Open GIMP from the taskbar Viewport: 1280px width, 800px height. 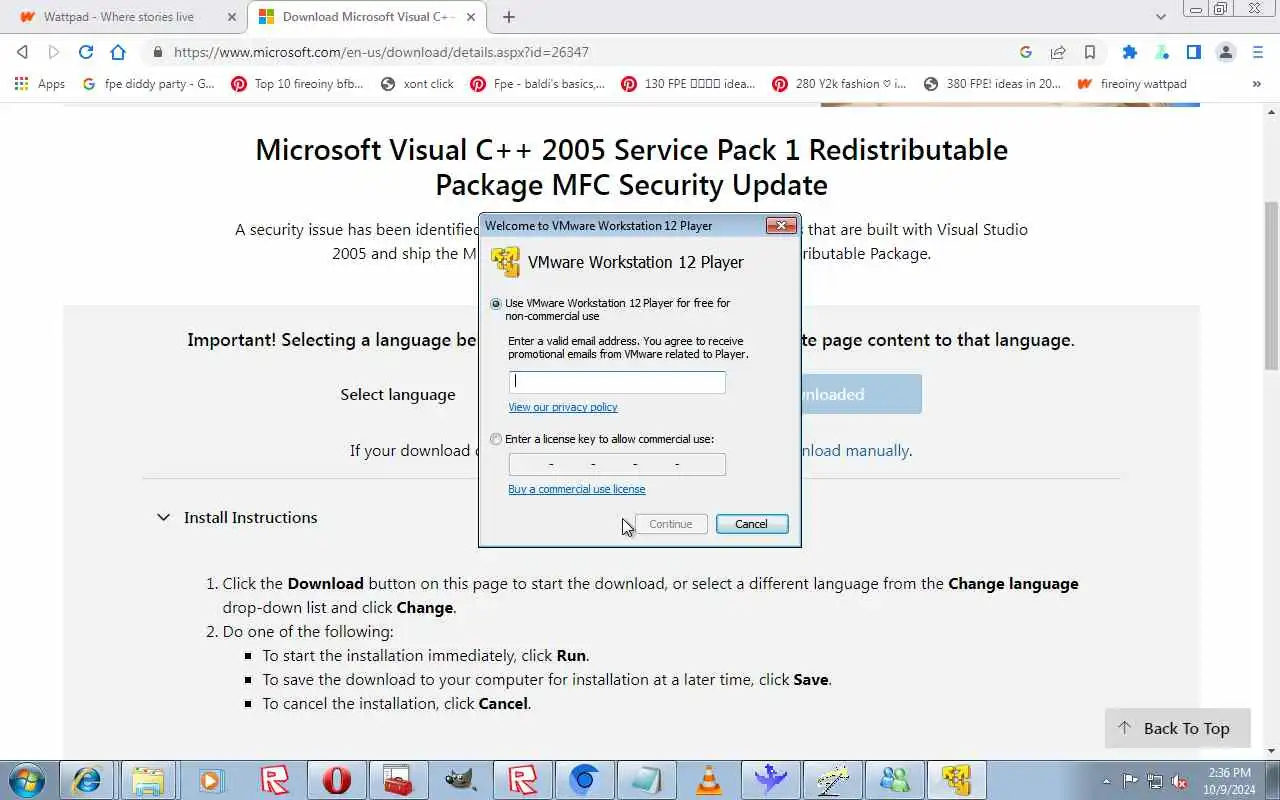460,780
